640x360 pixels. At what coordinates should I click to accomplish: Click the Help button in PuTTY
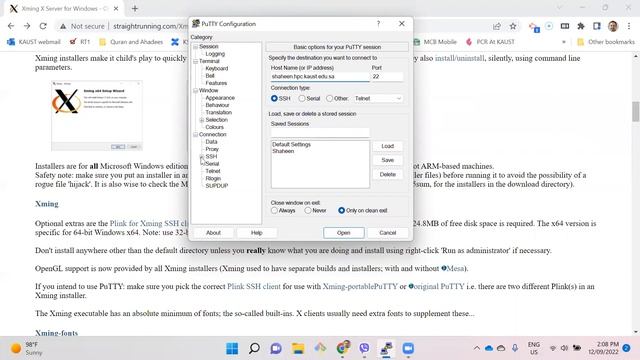pos(257,233)
